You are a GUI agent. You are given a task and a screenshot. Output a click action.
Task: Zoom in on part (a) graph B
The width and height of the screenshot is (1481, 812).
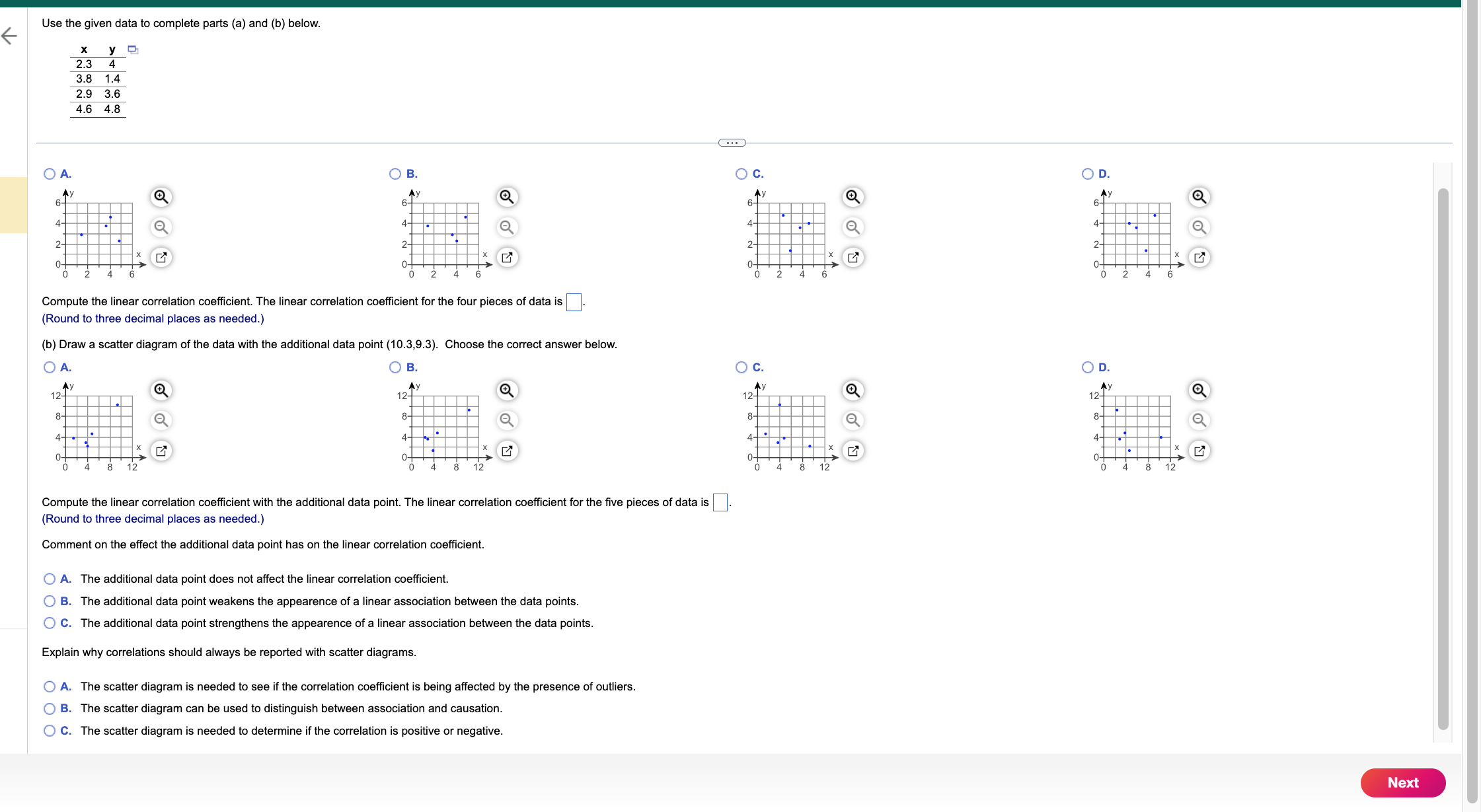point(507,197)
